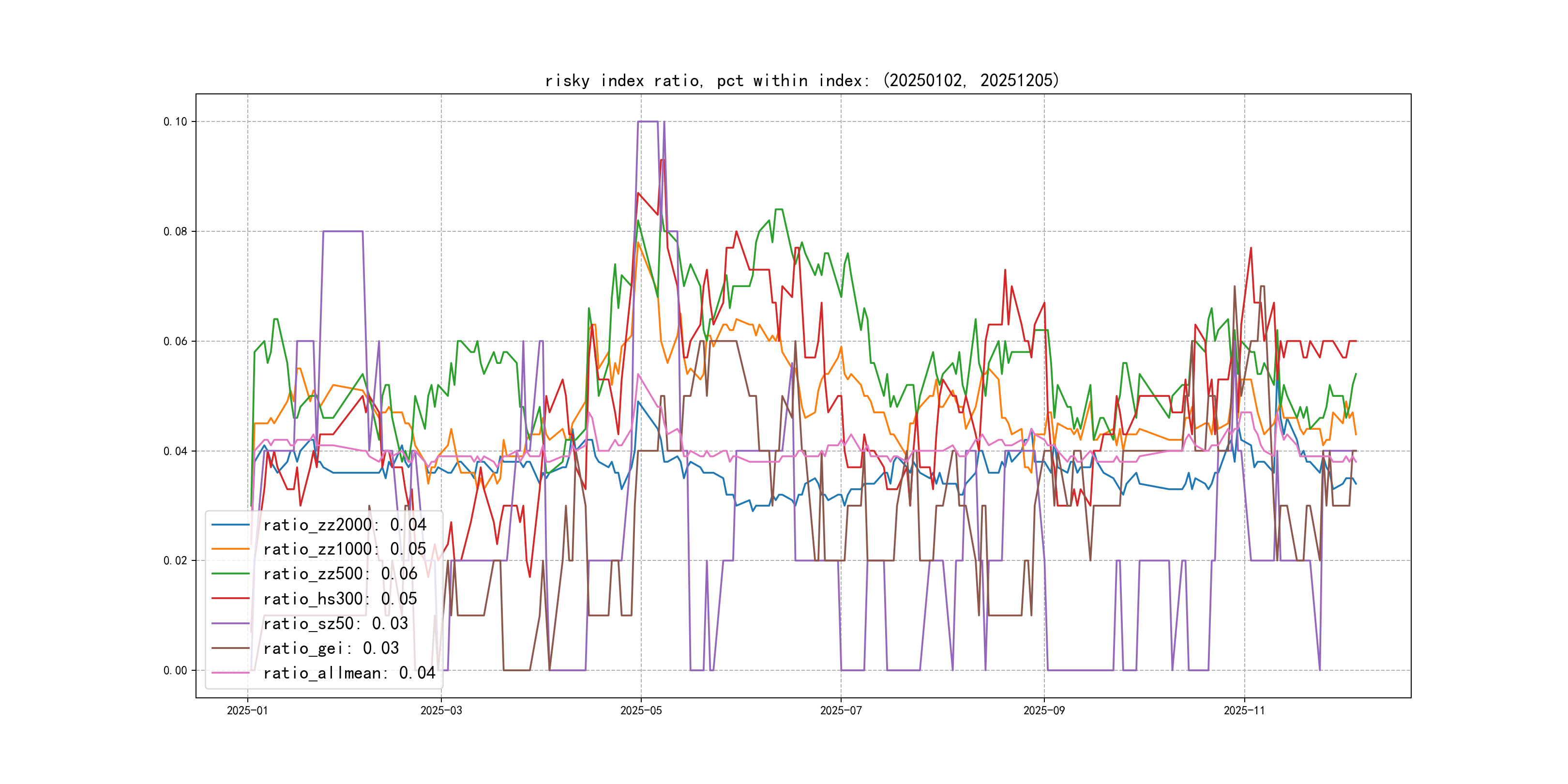Click the 0.10 y-axis tick label
Screen dimensions: 1568x784
coord(175,122)
